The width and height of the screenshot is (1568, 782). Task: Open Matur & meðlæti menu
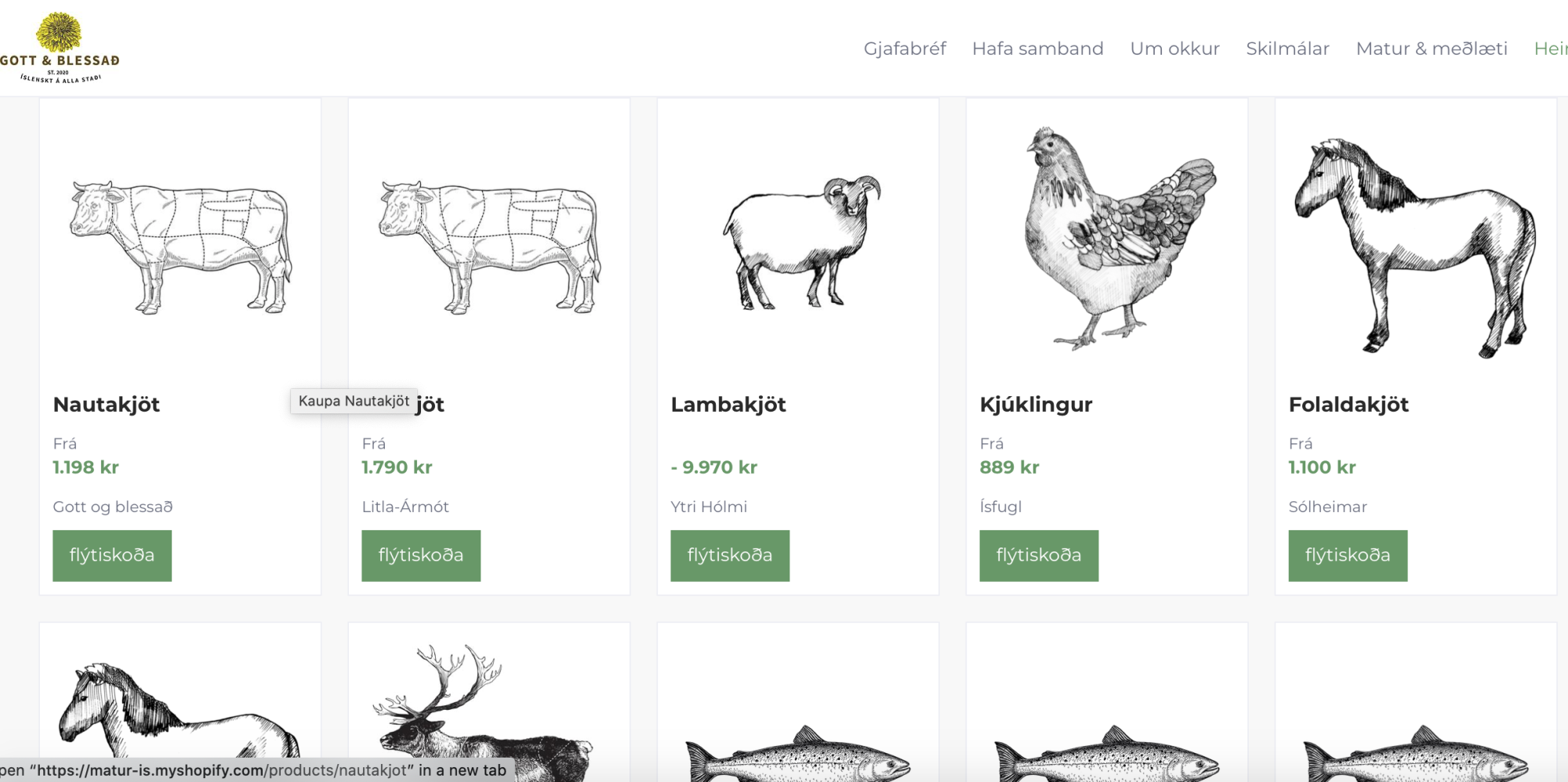[1431, 49]
